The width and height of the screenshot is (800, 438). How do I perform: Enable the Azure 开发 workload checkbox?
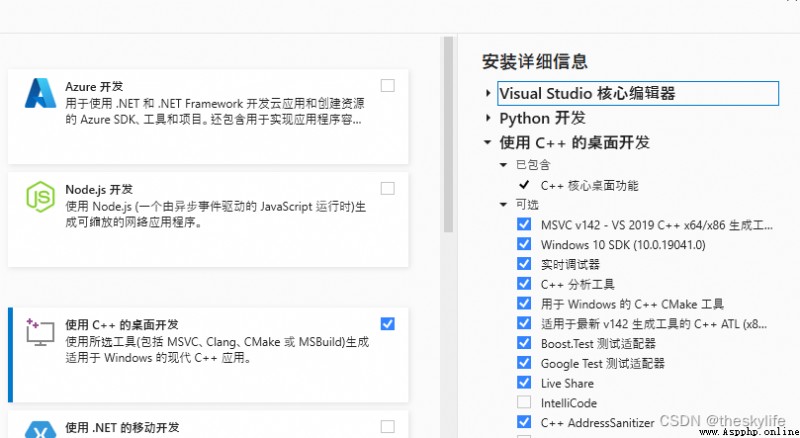(x=388, y=86)
